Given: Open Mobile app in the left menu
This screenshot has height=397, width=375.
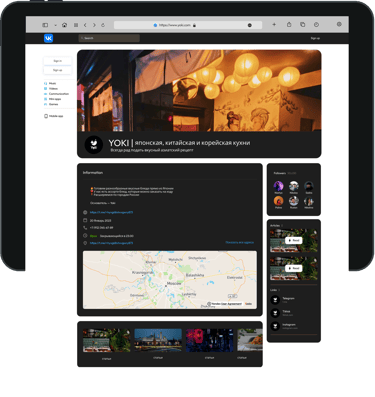Looking at the screenshot, I should [54, 116].
